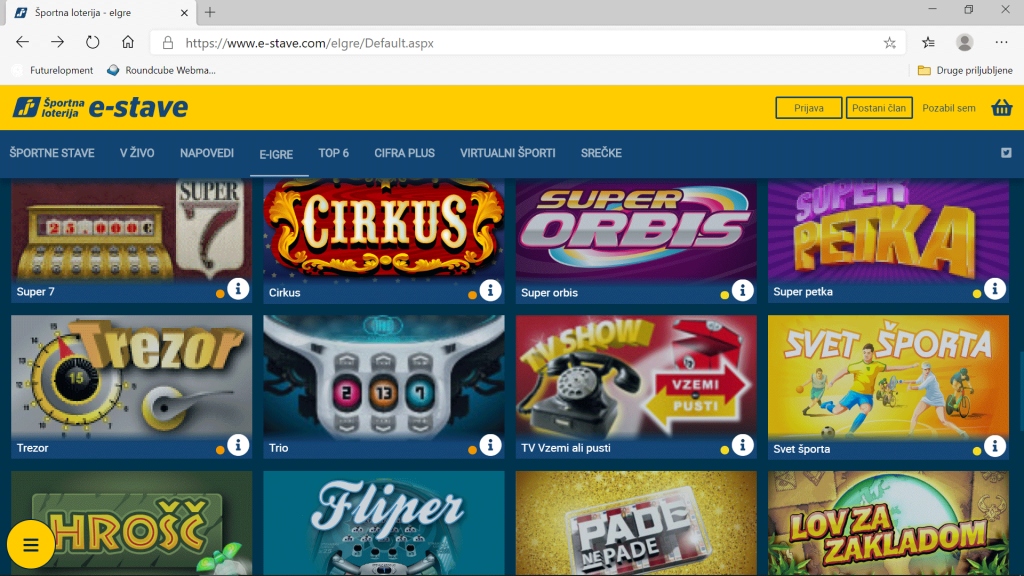The width and height of the screenshot is (1024, 576).
Task: Open the ŠPORTNE STAVE section
Action: coord(52,153)
